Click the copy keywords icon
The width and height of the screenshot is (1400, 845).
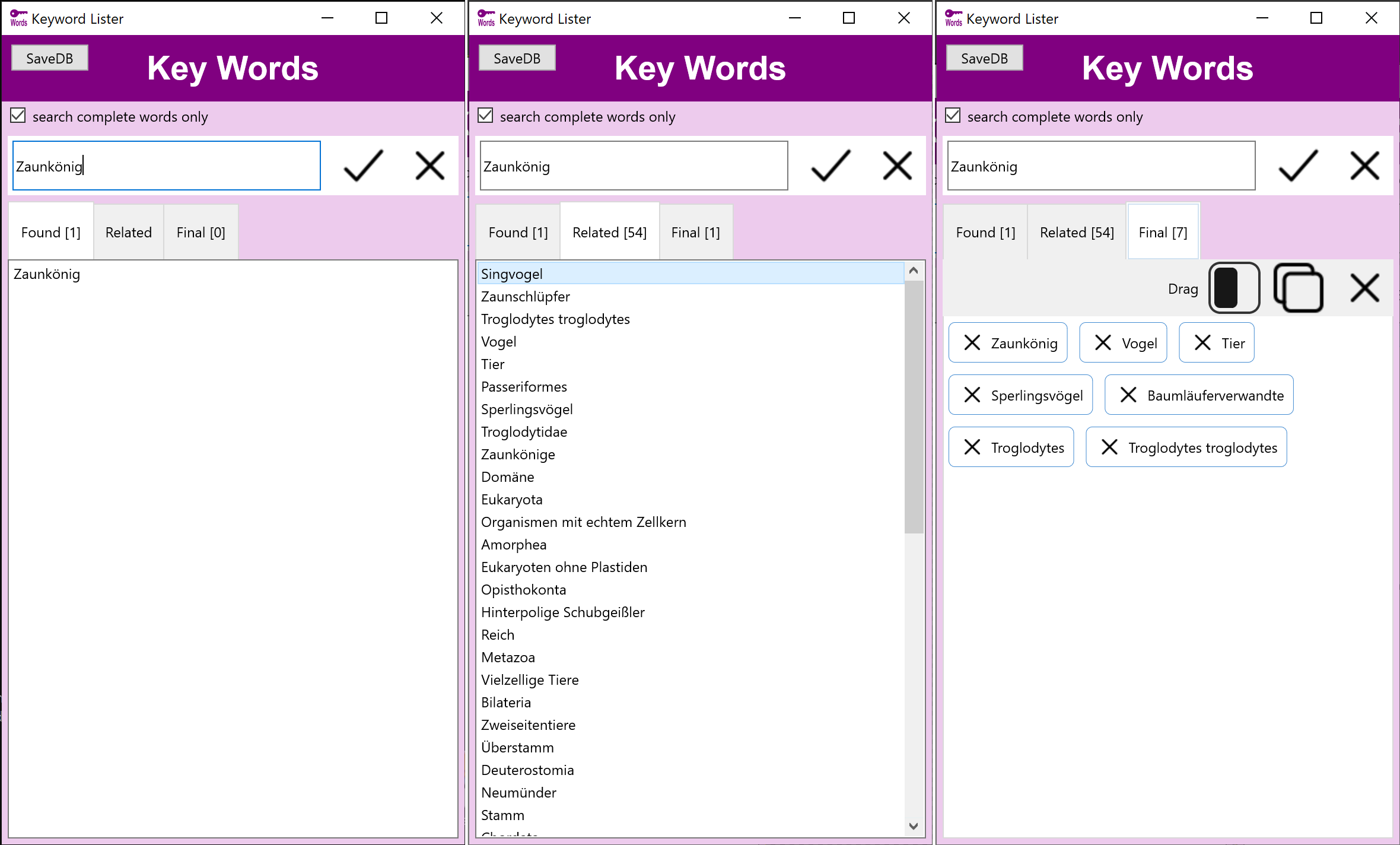pyautogui.click(x=1299, y=288)
